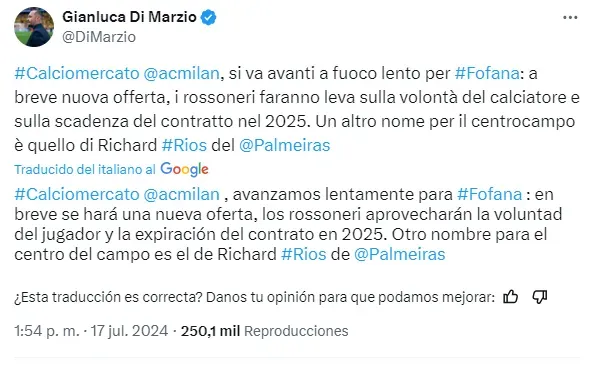Open #Rios hashtag in Italian text

pyautogui.click(x=184, y=145)
